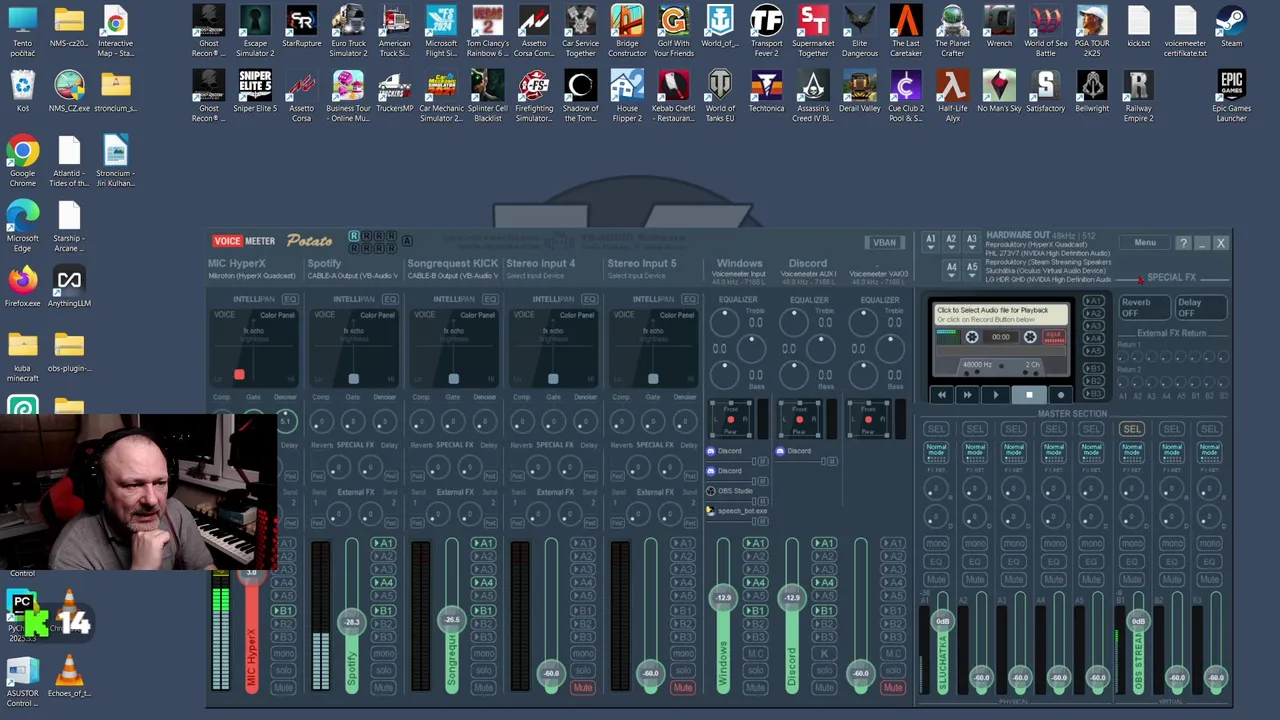The image size is (1280, 720).
Task: Toggle M.C on the Windows virtual strip
Action: 755,654
